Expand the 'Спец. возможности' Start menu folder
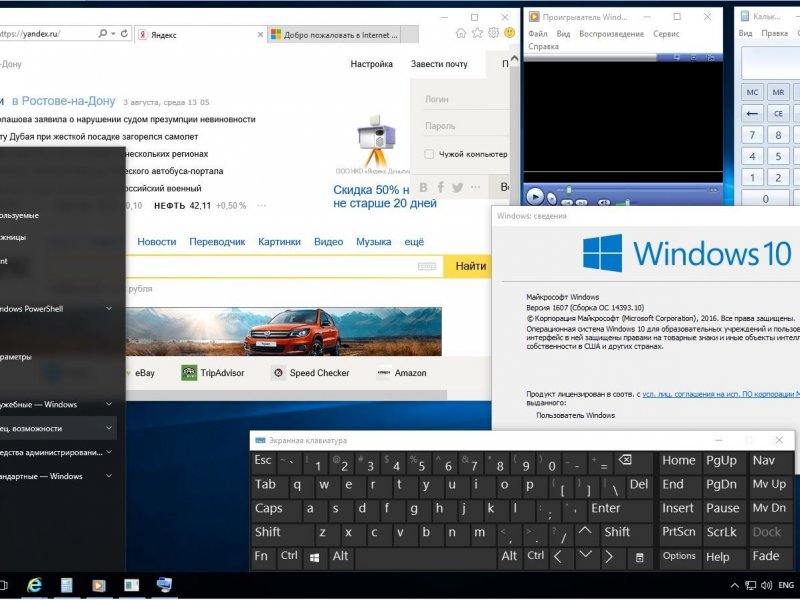 coord(109,429)
